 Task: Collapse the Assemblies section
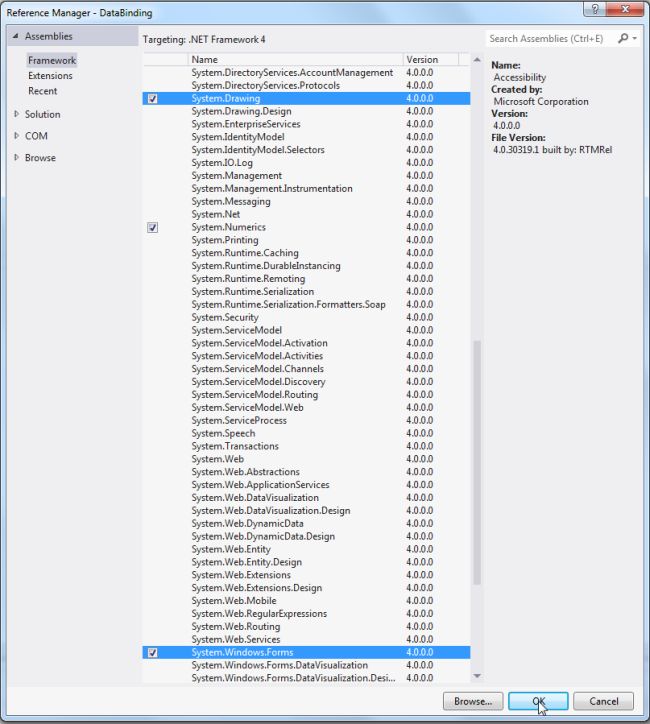click(16, 36)
